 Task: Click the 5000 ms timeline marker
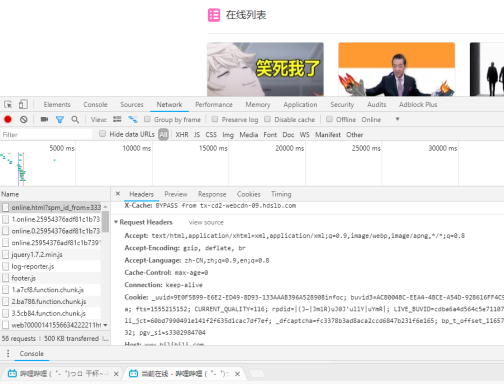62,148
